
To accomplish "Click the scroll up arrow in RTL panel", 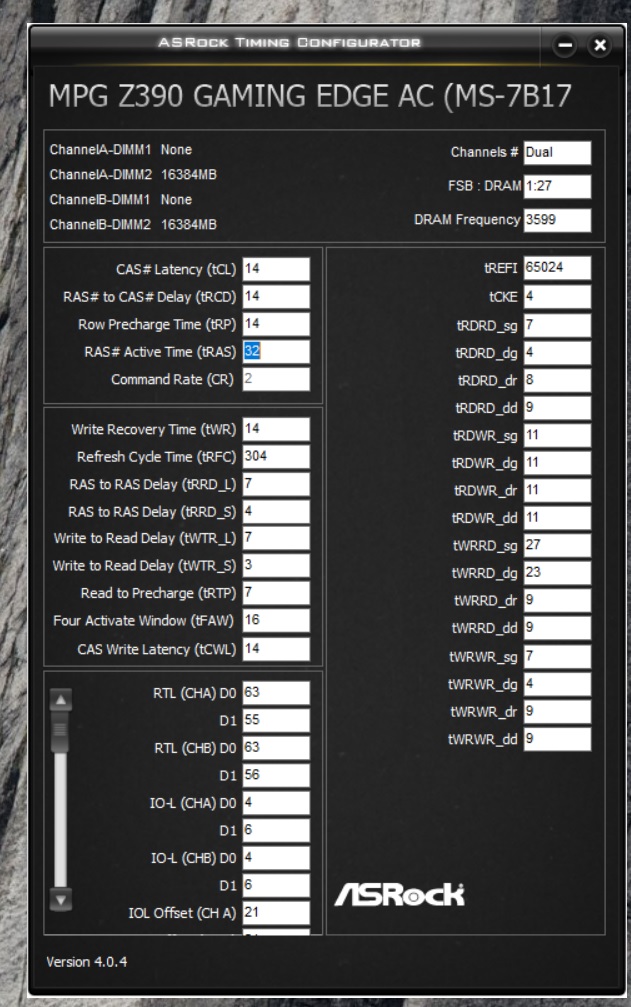I will coord(60,699).
